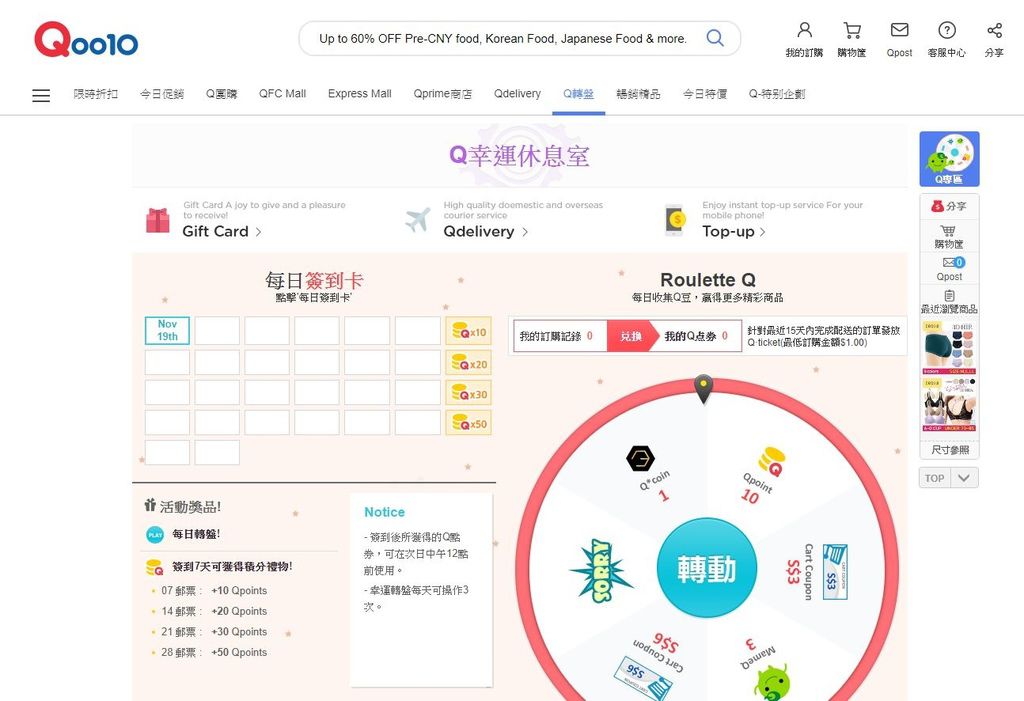Expand the Top-up arrow

click(762, 232)
